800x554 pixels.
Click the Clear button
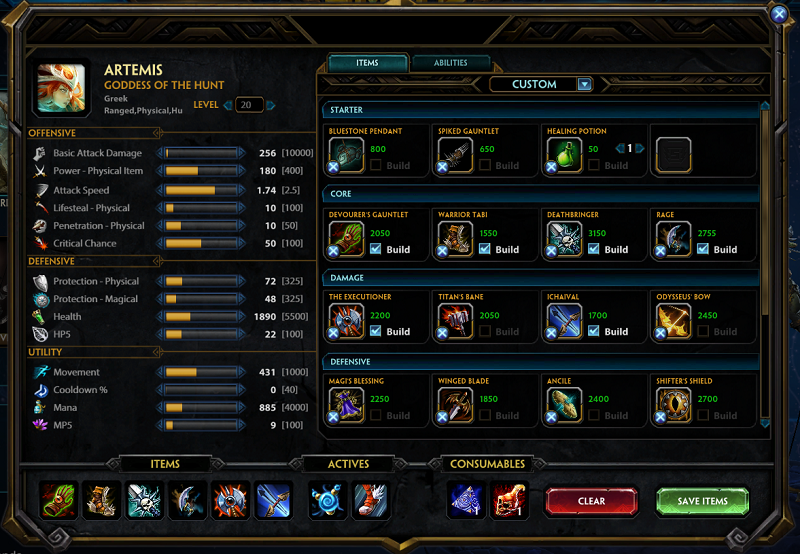(591, 501)
